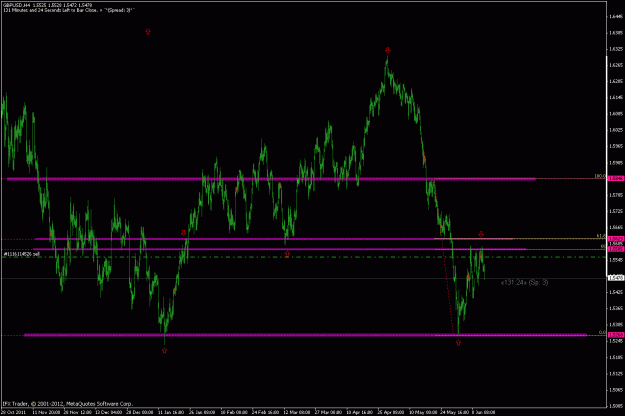Screen dimensions: 625x416
Task: Select the top magenta horizontal resistance line
Action: tap(271, 179)
